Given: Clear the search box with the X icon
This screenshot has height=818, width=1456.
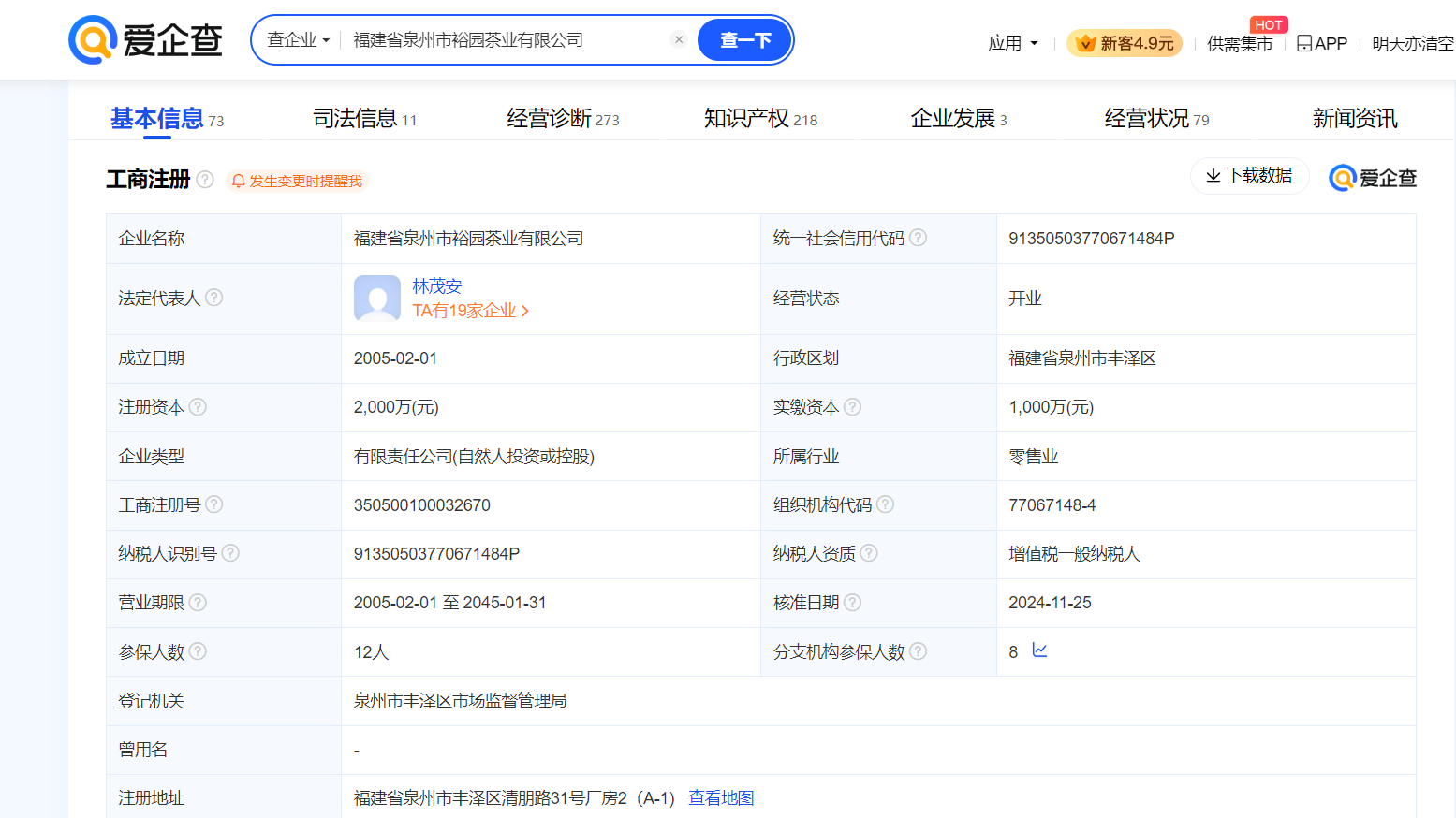Looking at the screenshot, I should pyautogui.click(x=679, y=39).
